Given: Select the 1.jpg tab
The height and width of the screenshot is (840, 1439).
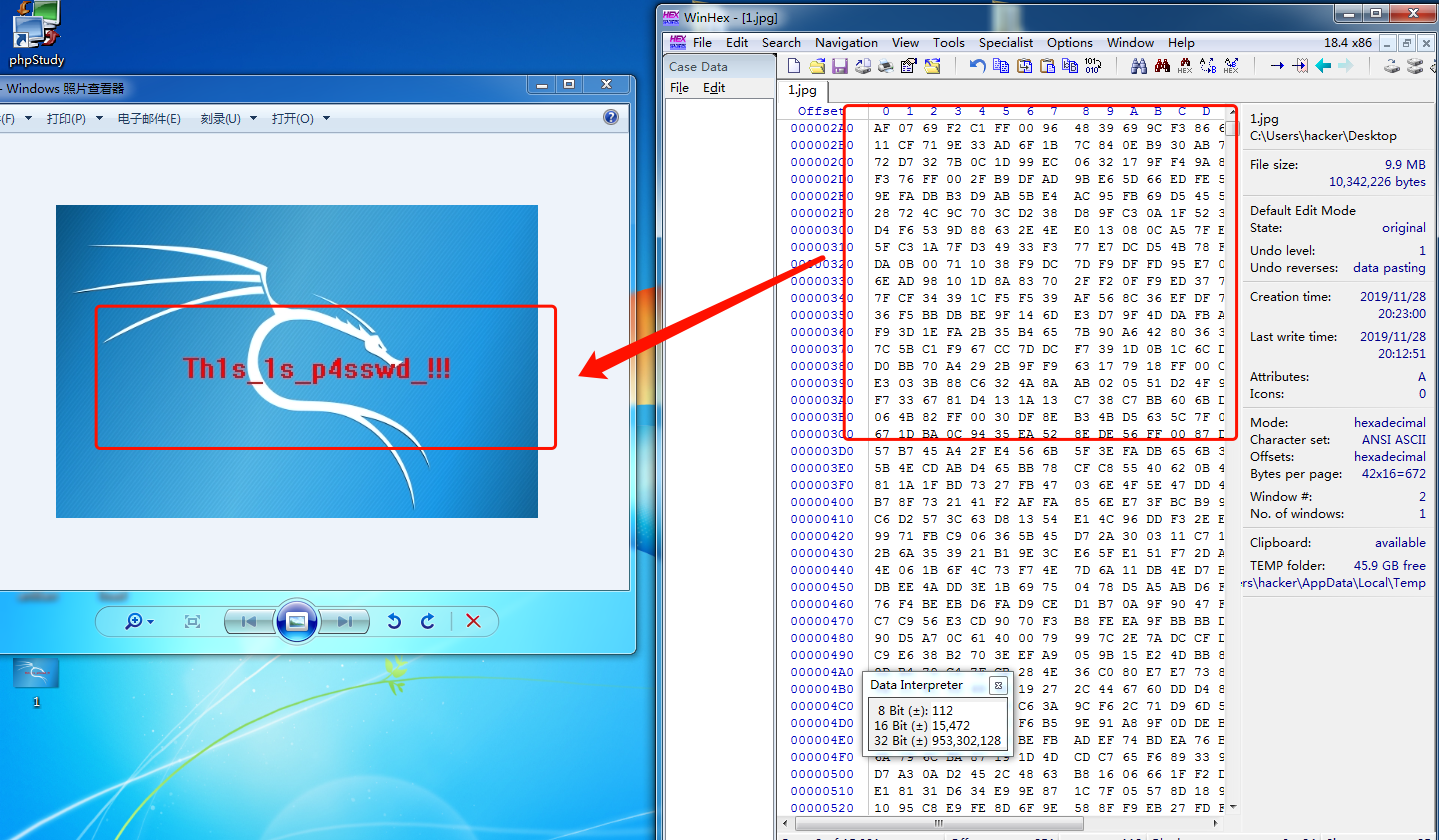Looking at the screenshot, I should pyautogui.click(x=802, y=90).
